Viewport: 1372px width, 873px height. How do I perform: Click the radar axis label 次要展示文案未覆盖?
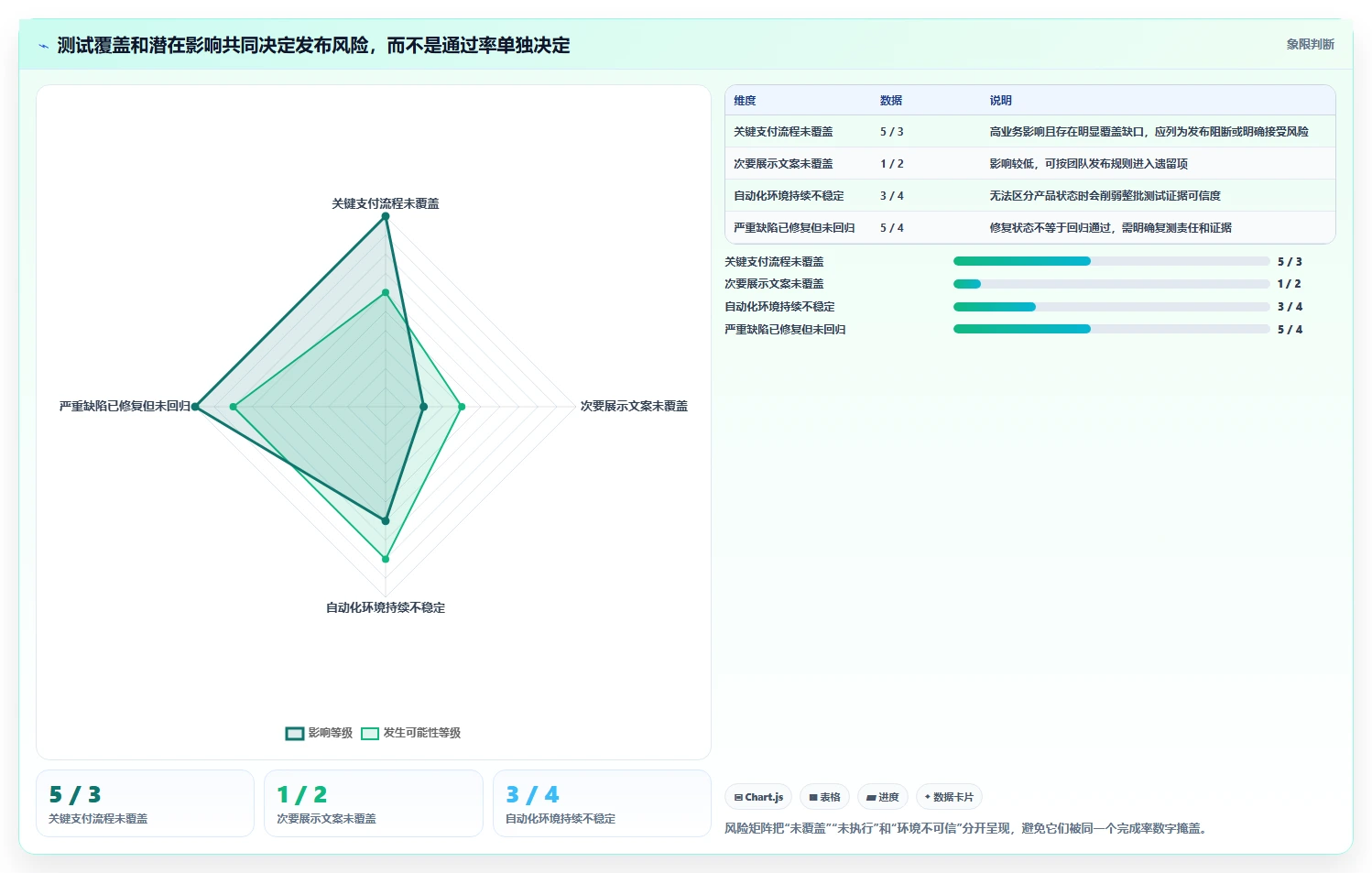coord(634,406)
